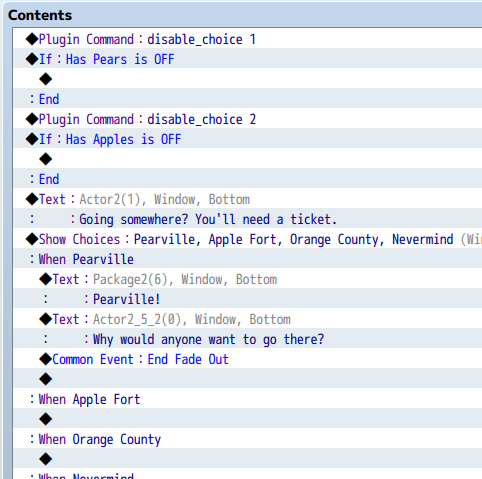Select the Common Event End Fade Out line

pos(248,359)
